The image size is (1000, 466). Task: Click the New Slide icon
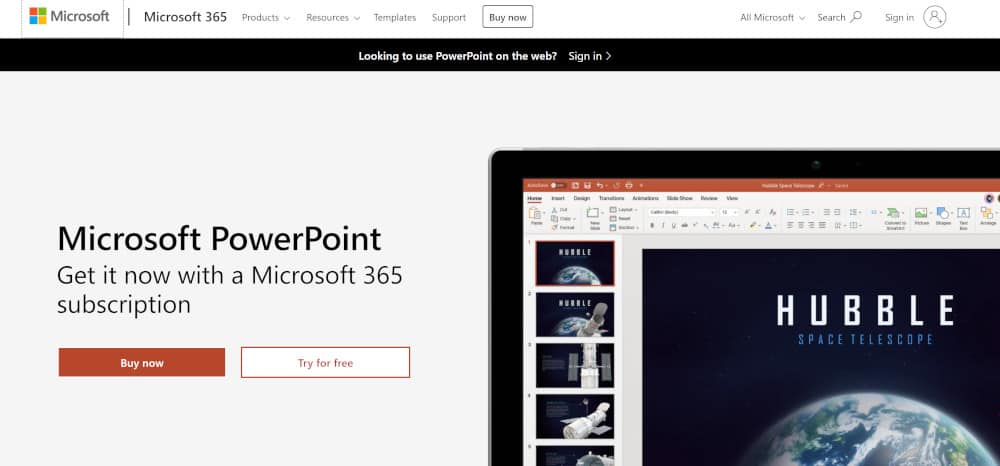(x=593, y=213)
